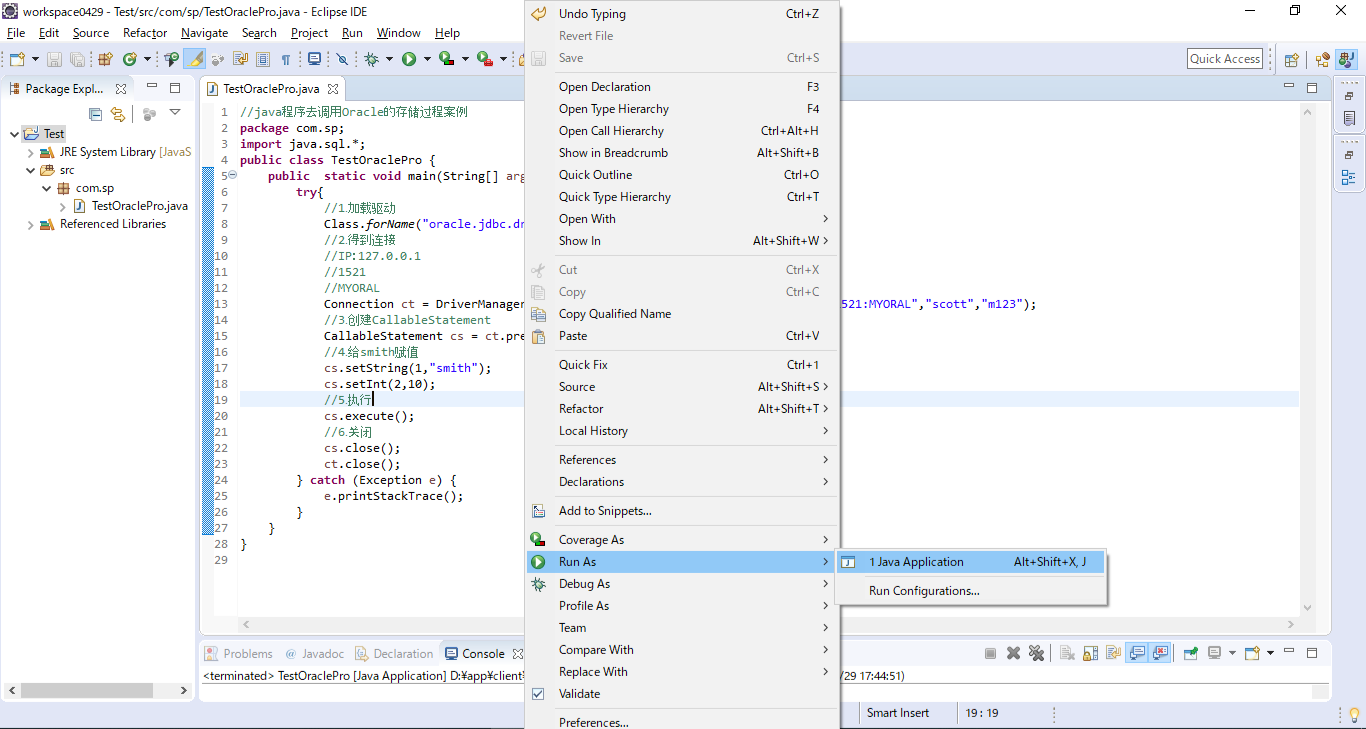
Task: Click Open Perspective icon near Quick Access
Action: tap(1292, 59)
